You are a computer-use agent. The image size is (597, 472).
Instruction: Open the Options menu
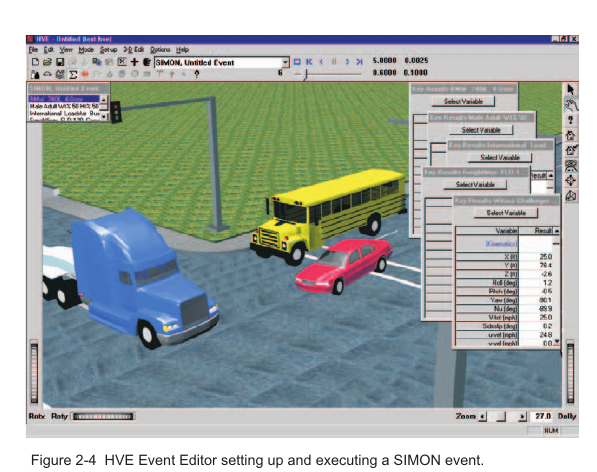(160, 50)
